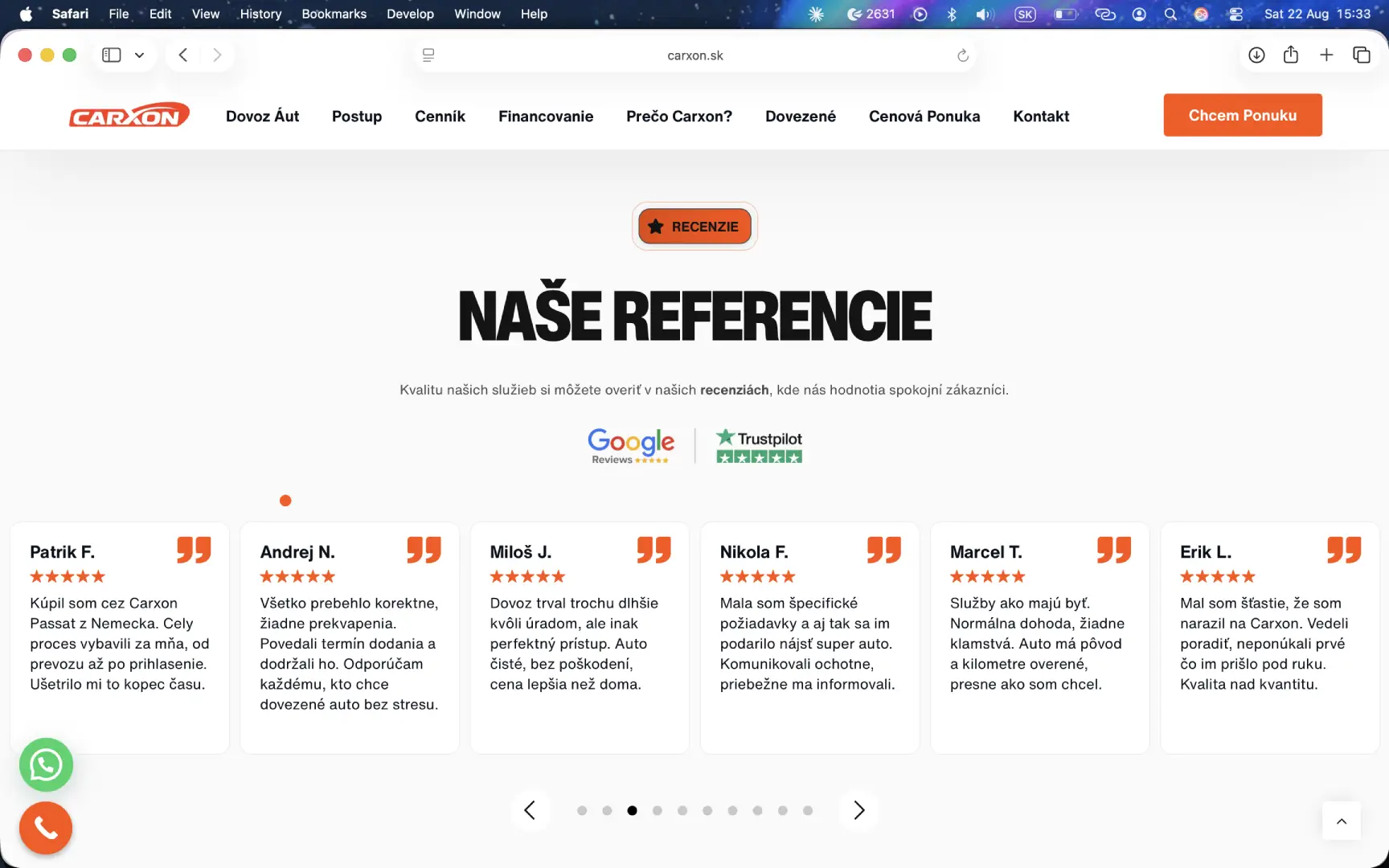Reload page with refresh icon
The height and width of the screenshot is (868, 1389).
962,55
